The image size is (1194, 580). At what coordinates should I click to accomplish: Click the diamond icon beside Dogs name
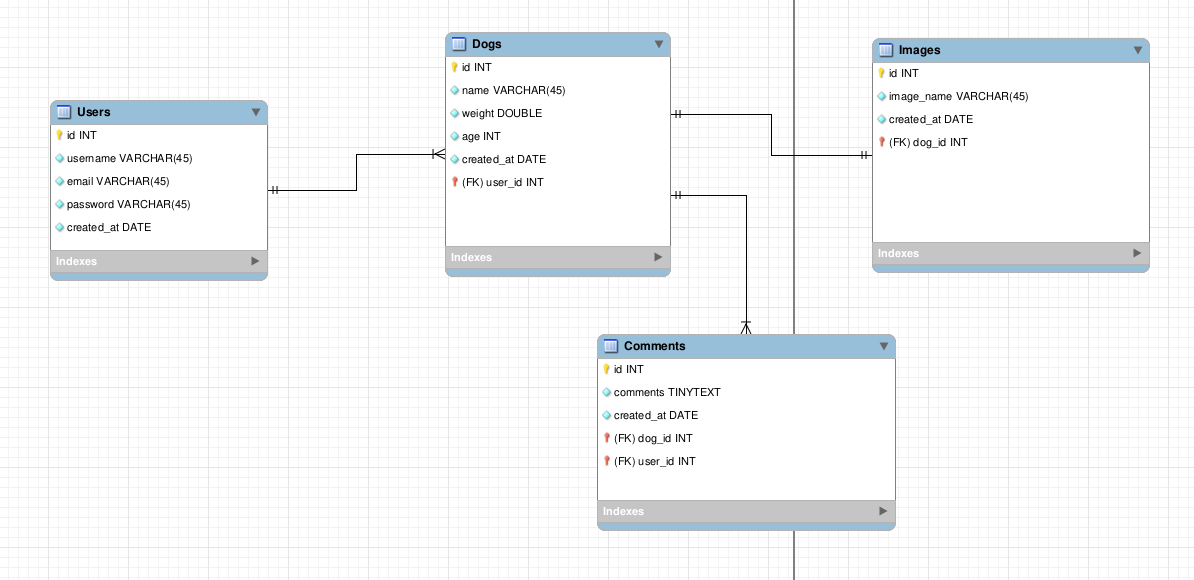[455, 91]
